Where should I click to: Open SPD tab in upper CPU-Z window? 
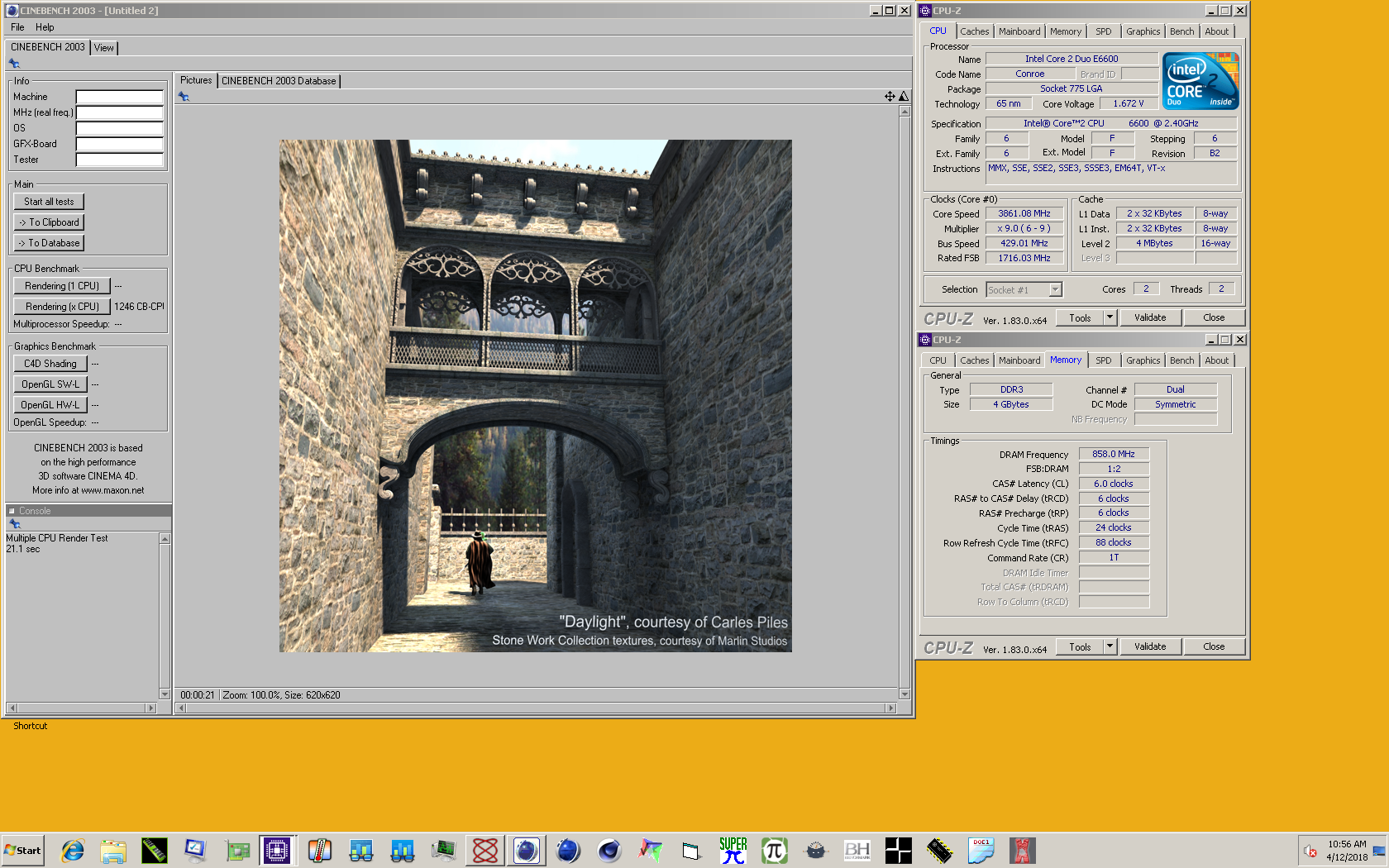point(1104,31)
